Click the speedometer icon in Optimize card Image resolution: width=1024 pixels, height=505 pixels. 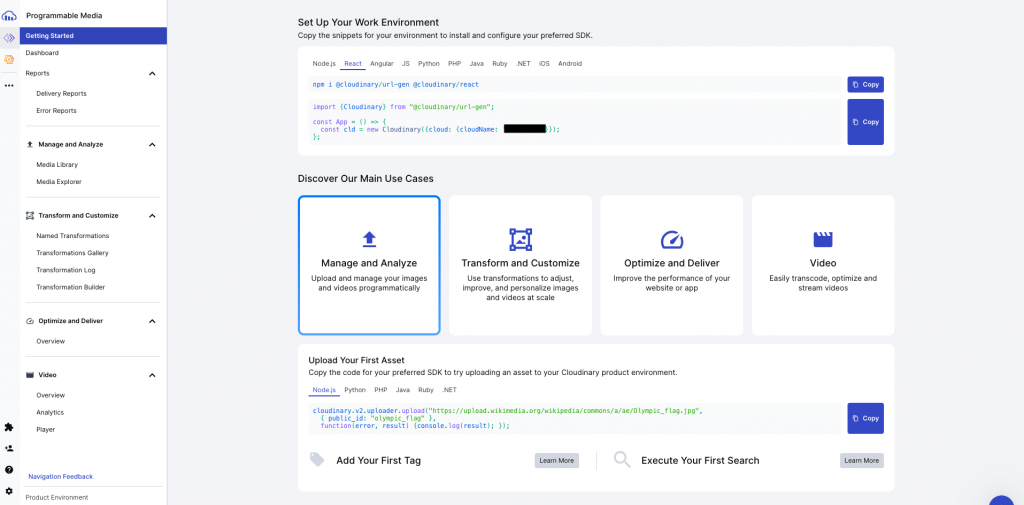672,240
